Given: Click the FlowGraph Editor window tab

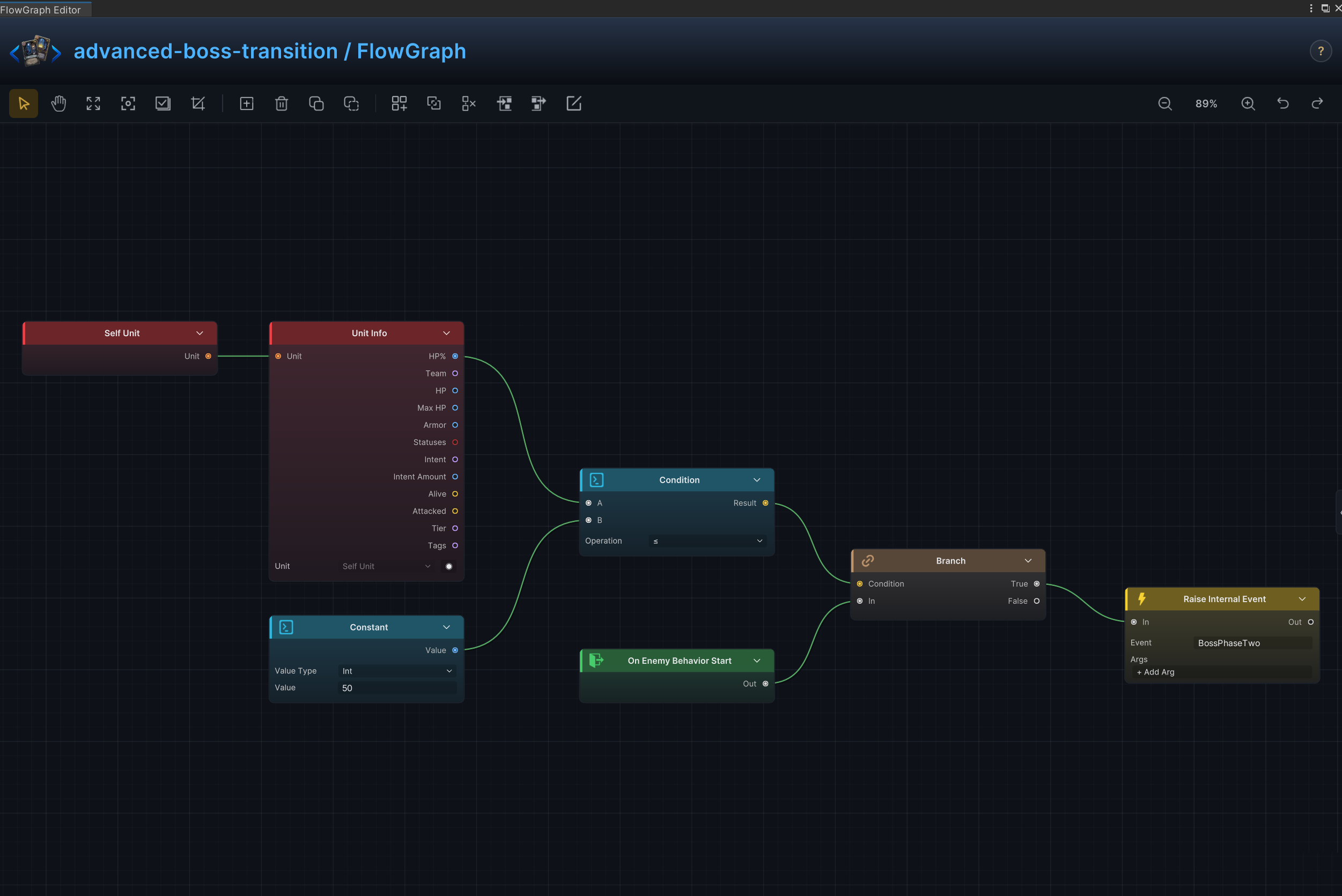Looking at the screenshot, I should 45,9.
